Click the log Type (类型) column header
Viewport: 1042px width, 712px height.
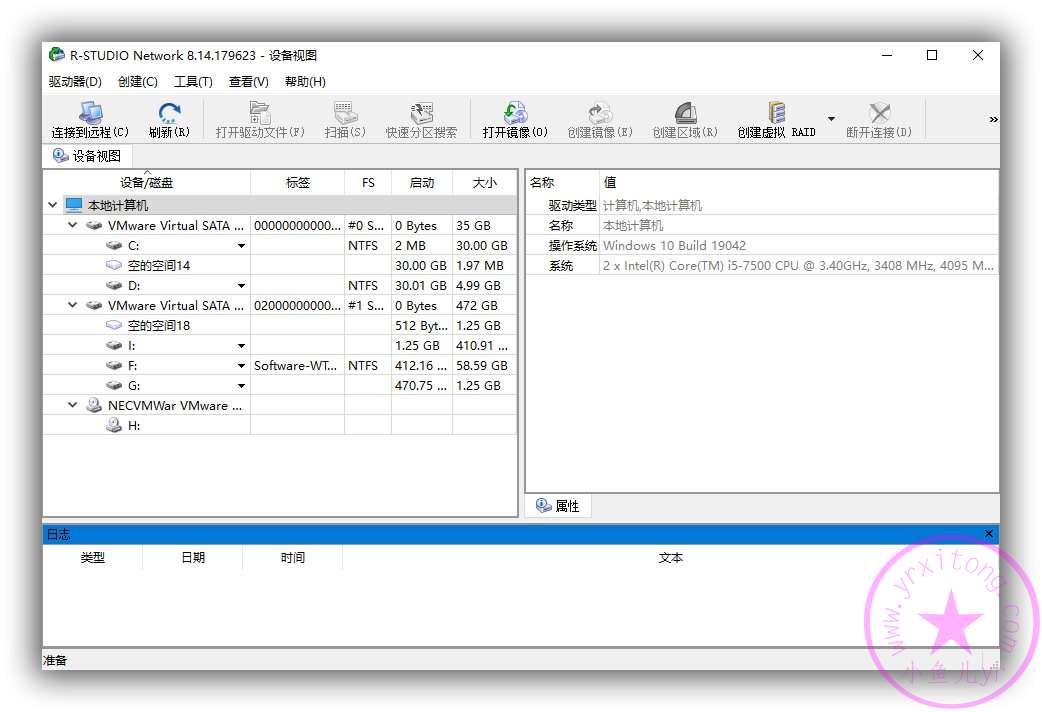click(92, 558)
